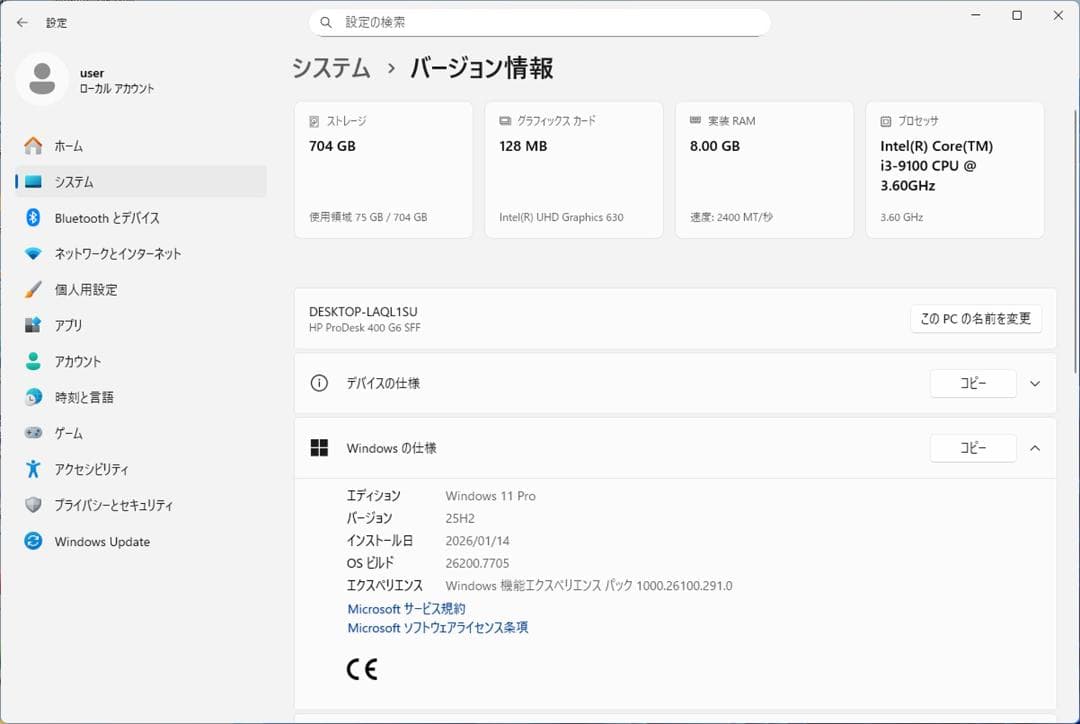Click この PC の名前を変更 button
Image resolution: width=1080 pixels, height=724 pixels.
(975, 318)
